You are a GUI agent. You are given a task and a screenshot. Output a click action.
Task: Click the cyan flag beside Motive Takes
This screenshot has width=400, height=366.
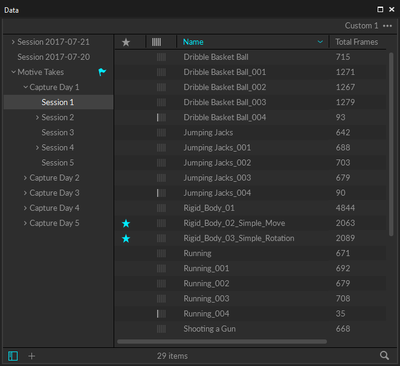coord(102,72)
